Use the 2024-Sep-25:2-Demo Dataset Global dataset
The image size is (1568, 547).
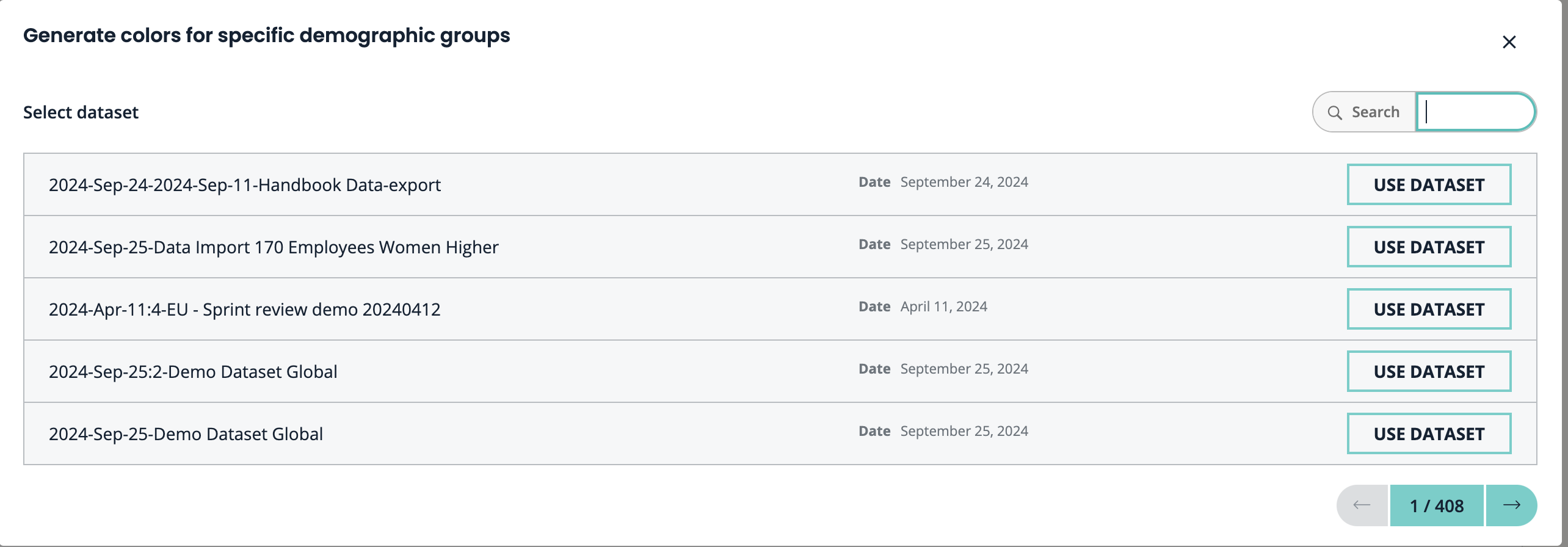pyautogui.click(x=1429, y=372)
